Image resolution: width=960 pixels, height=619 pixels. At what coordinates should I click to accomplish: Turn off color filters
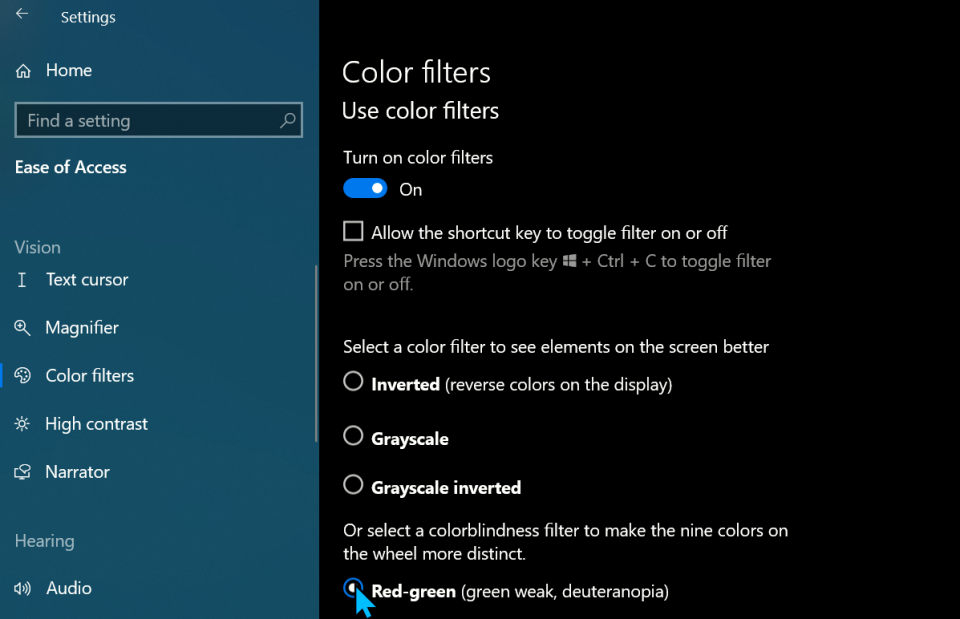(365, 188)
